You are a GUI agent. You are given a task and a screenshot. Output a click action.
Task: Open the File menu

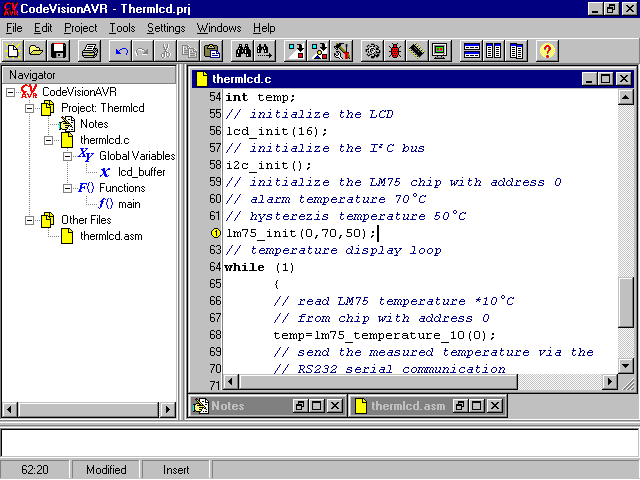coord(14,28)
